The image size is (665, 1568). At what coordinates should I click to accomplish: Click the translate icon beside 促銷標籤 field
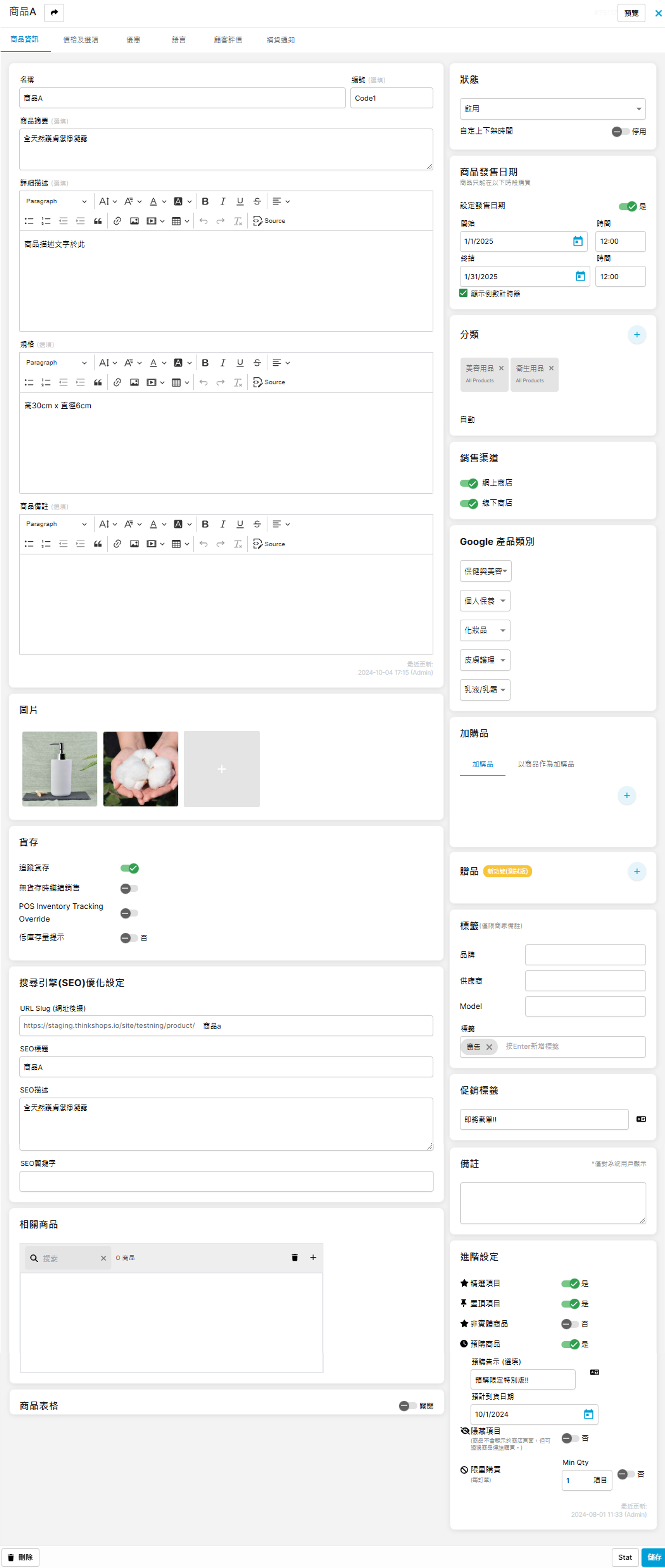point(641,1119)
